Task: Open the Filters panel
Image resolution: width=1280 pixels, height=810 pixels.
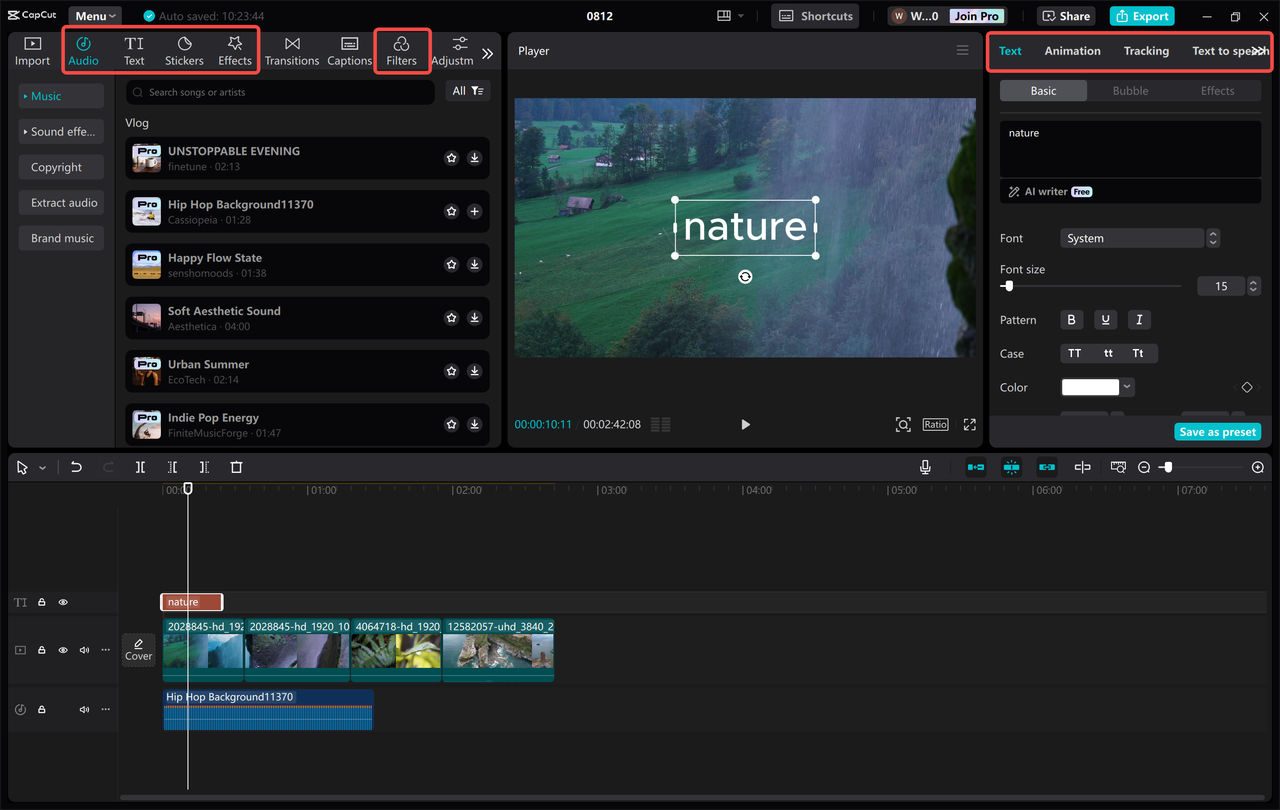Action: pos(402,50)
